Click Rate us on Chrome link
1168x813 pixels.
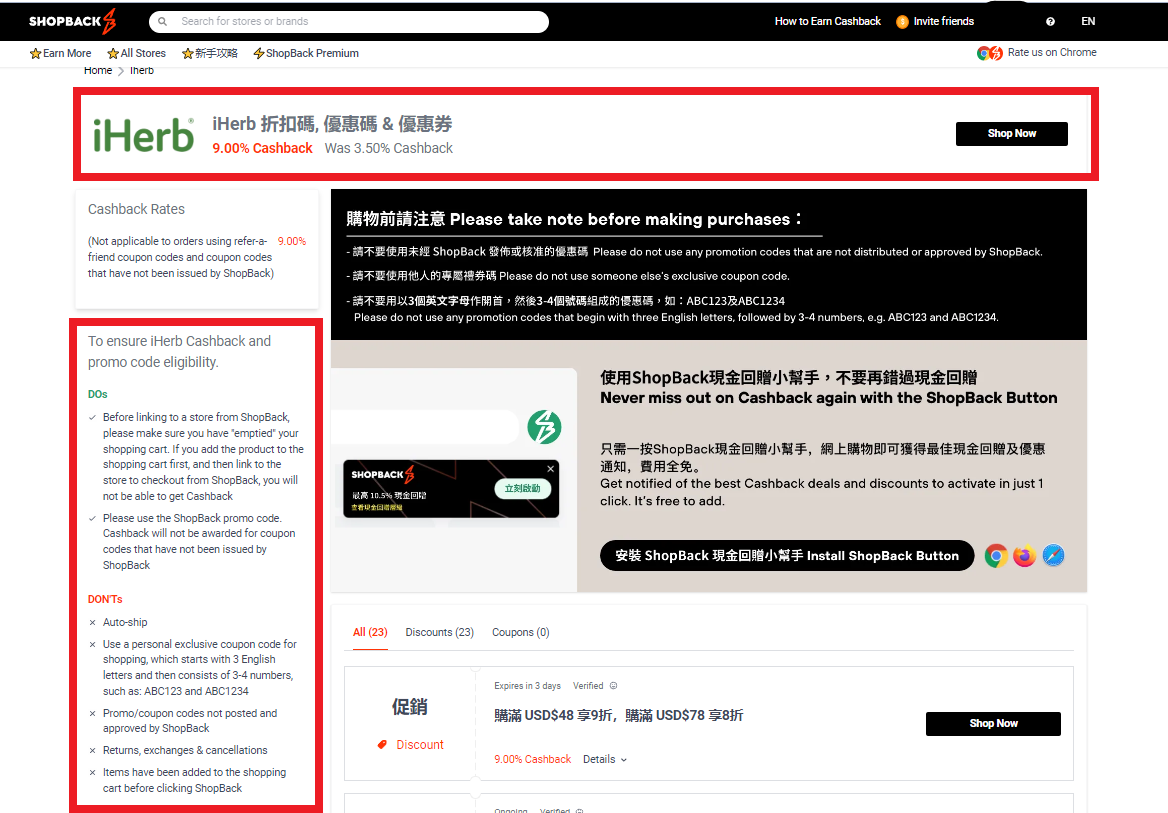click(1052, 52)
